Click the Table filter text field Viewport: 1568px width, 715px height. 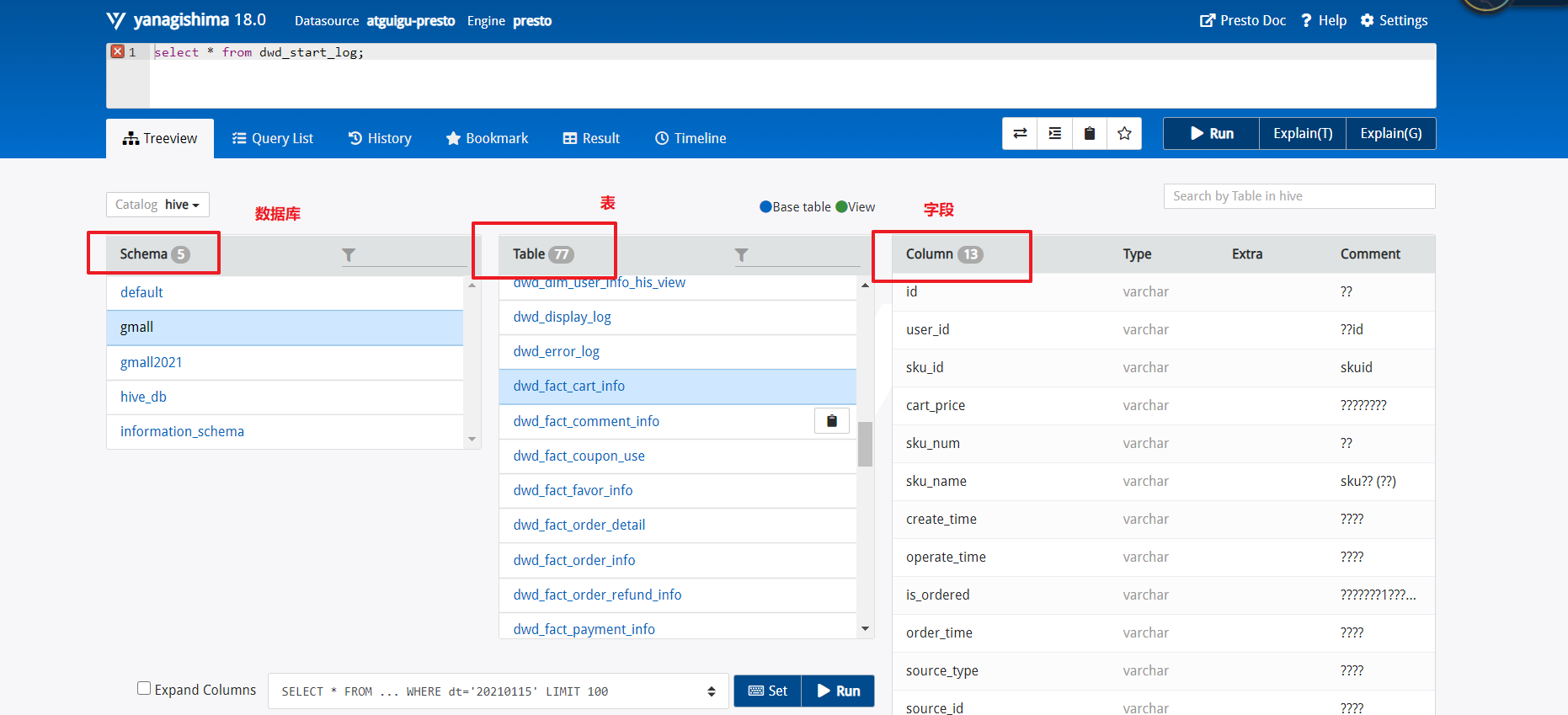[x=797, y=254]
